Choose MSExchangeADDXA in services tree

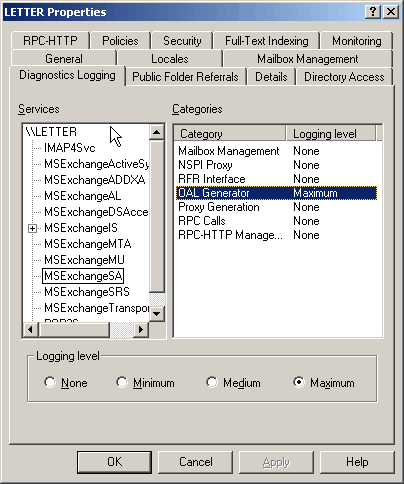(x=95, y=180)
